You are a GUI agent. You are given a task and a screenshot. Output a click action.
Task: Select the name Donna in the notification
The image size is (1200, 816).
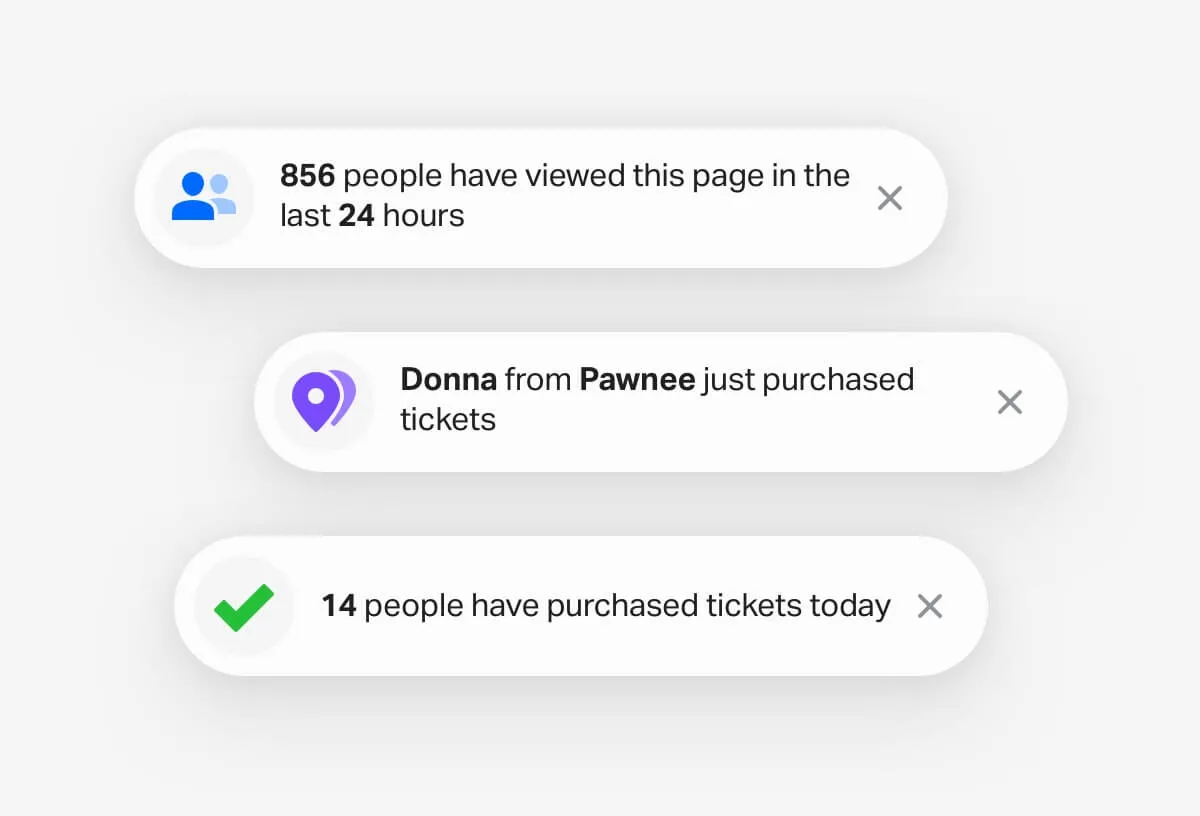tap(449, 380)
